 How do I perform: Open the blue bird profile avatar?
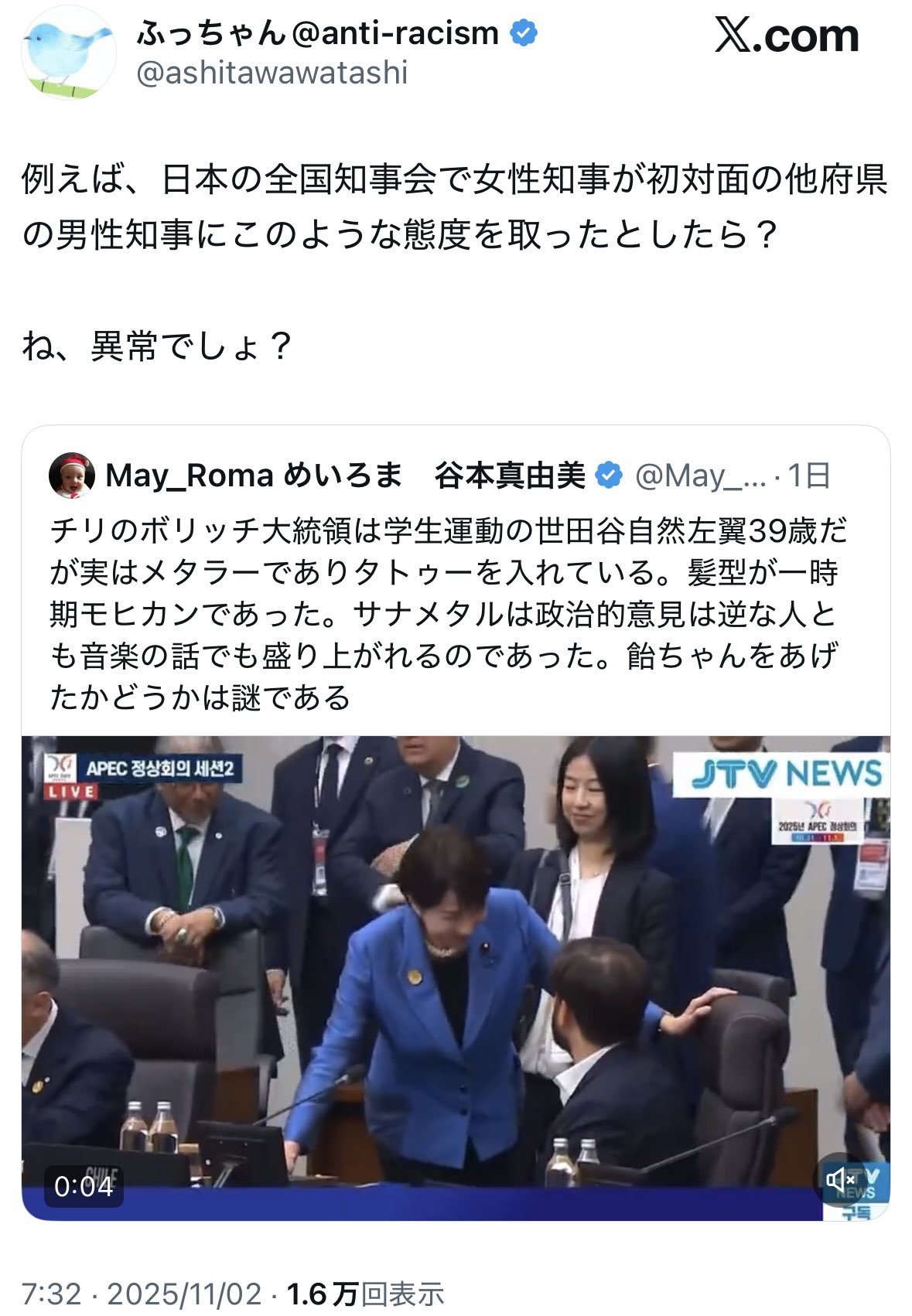pos(68,54)
